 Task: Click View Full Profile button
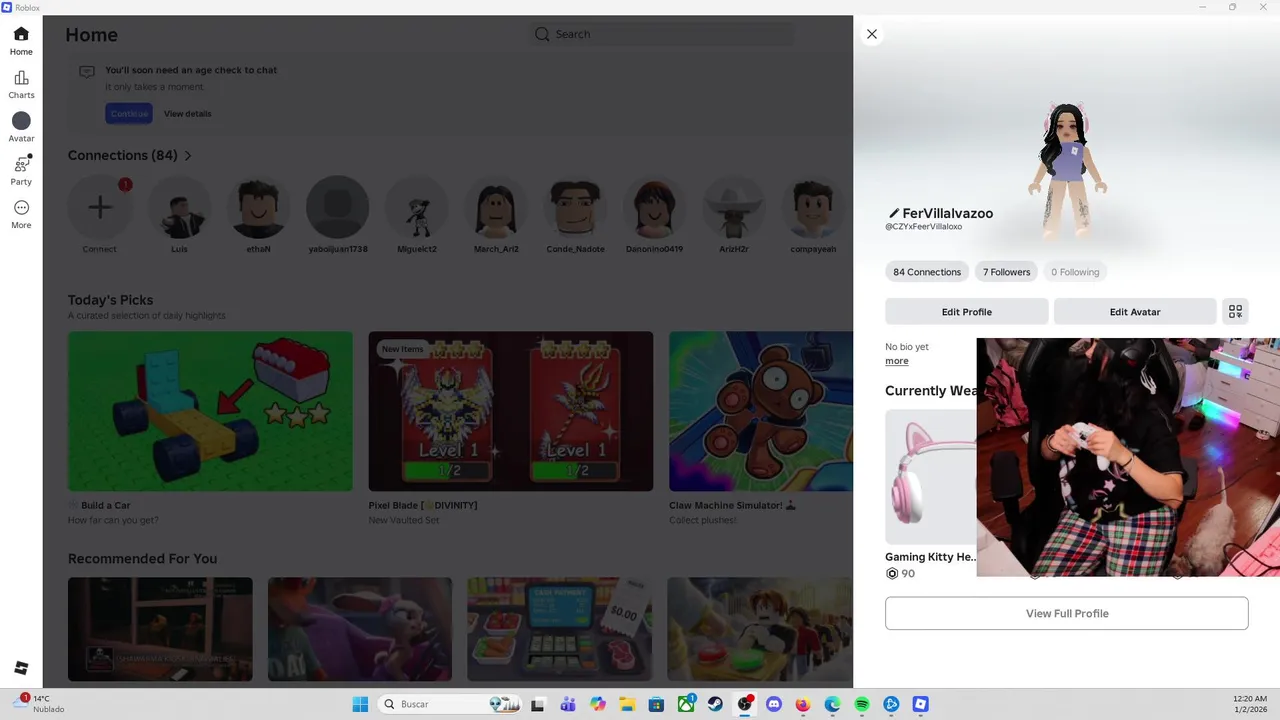tap(1067, 613)
